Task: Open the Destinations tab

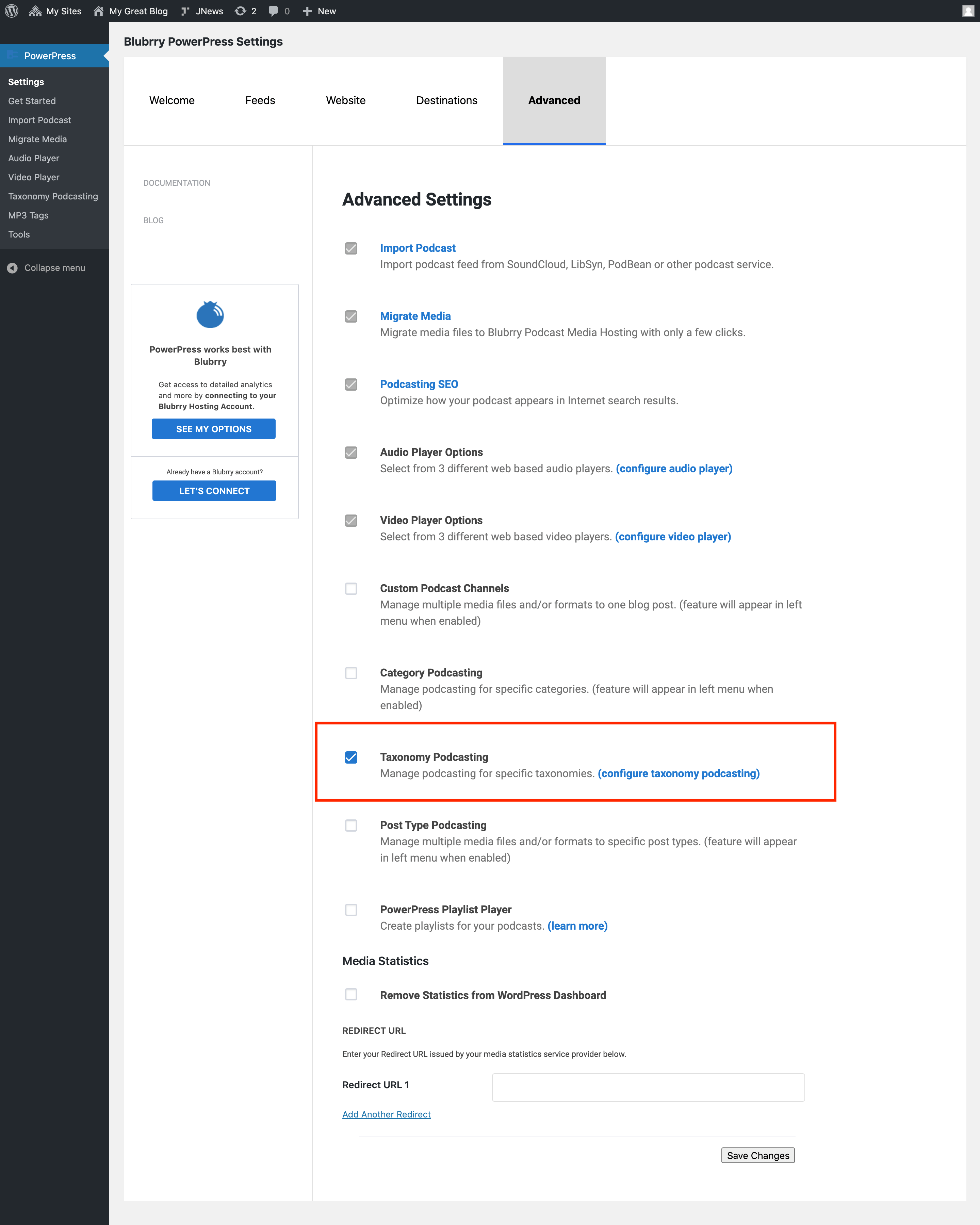Action: pos(446,101)
